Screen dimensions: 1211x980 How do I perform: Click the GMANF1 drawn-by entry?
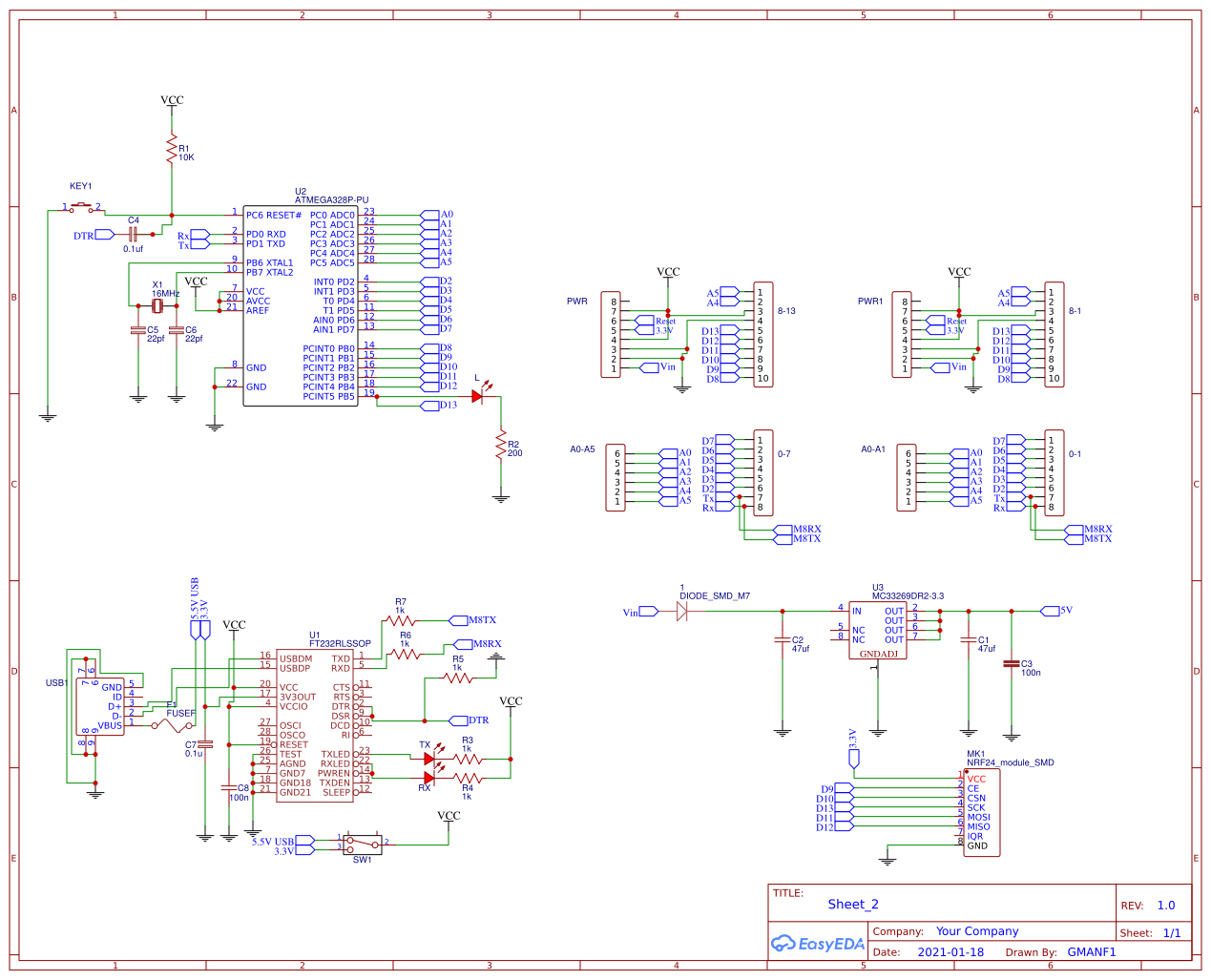pos(1092,951)
